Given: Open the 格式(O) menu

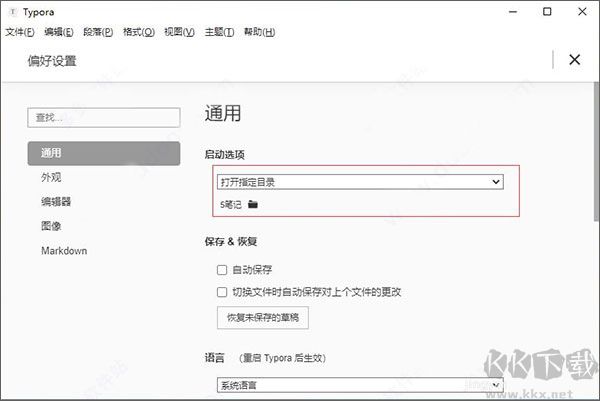Looking at the screenshot, I should (139, 32).
